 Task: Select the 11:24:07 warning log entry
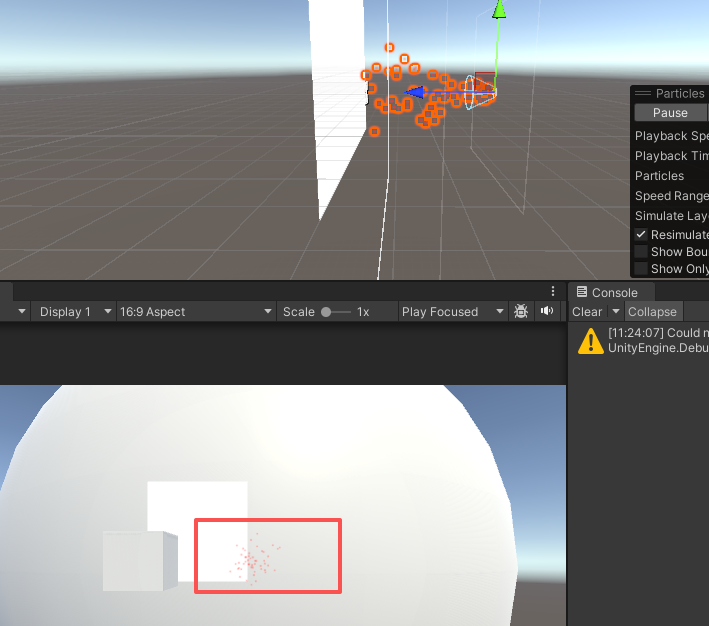pos(638,340)
